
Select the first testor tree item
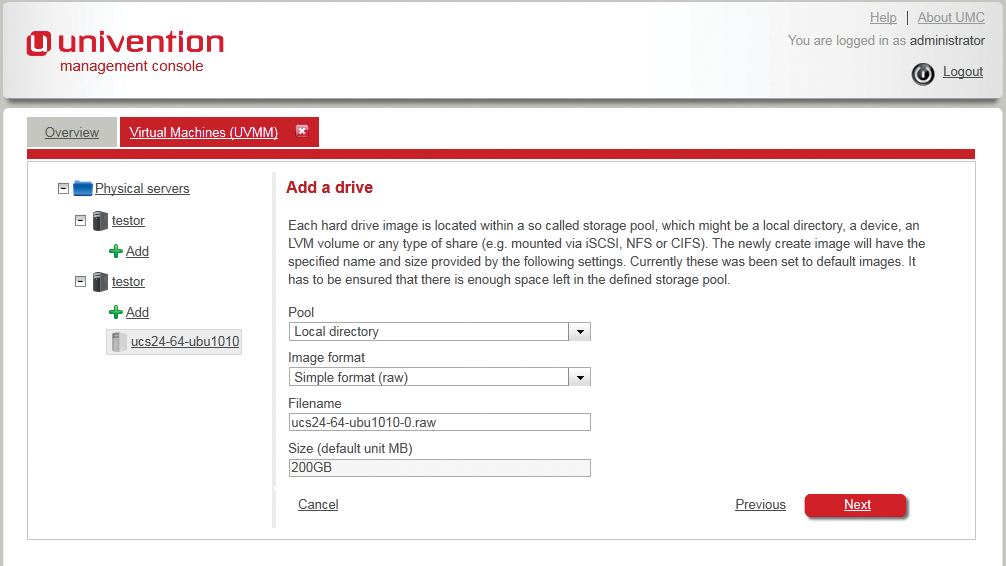pyautogui.click(x=128, y=221)
